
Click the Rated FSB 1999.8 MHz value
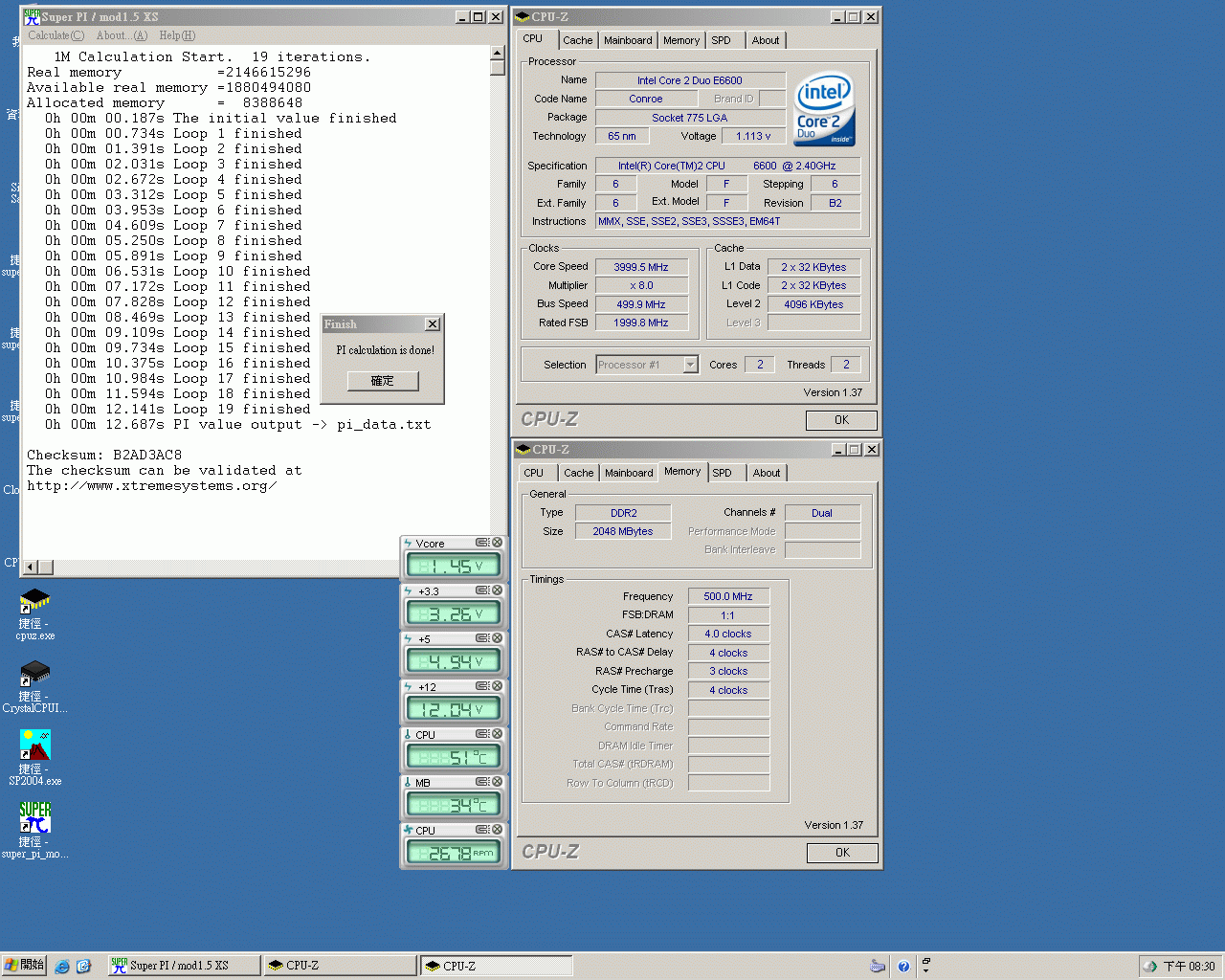tap(641, 323)
